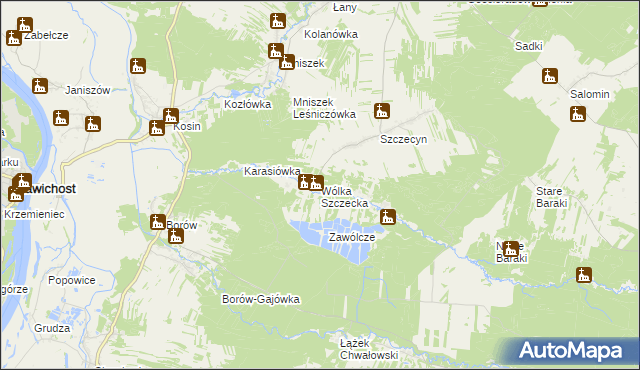Image resolution: width=640 pixels, height=370 pixels.
Task: Click the Szczecyn village label
Action: tap(404, 139)
